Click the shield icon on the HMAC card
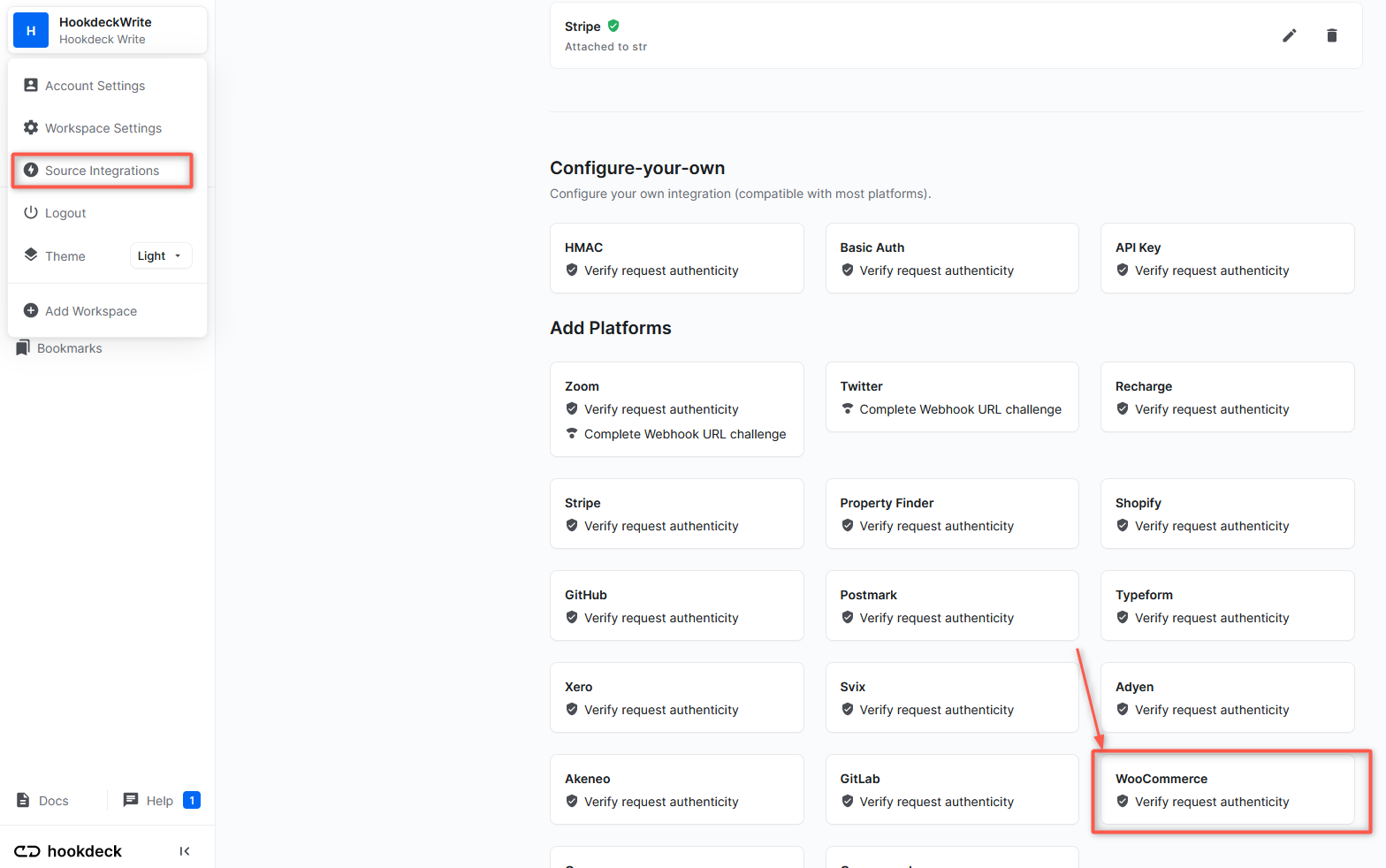The height and width of the screenshot is (868, 1386). (572, 270)
